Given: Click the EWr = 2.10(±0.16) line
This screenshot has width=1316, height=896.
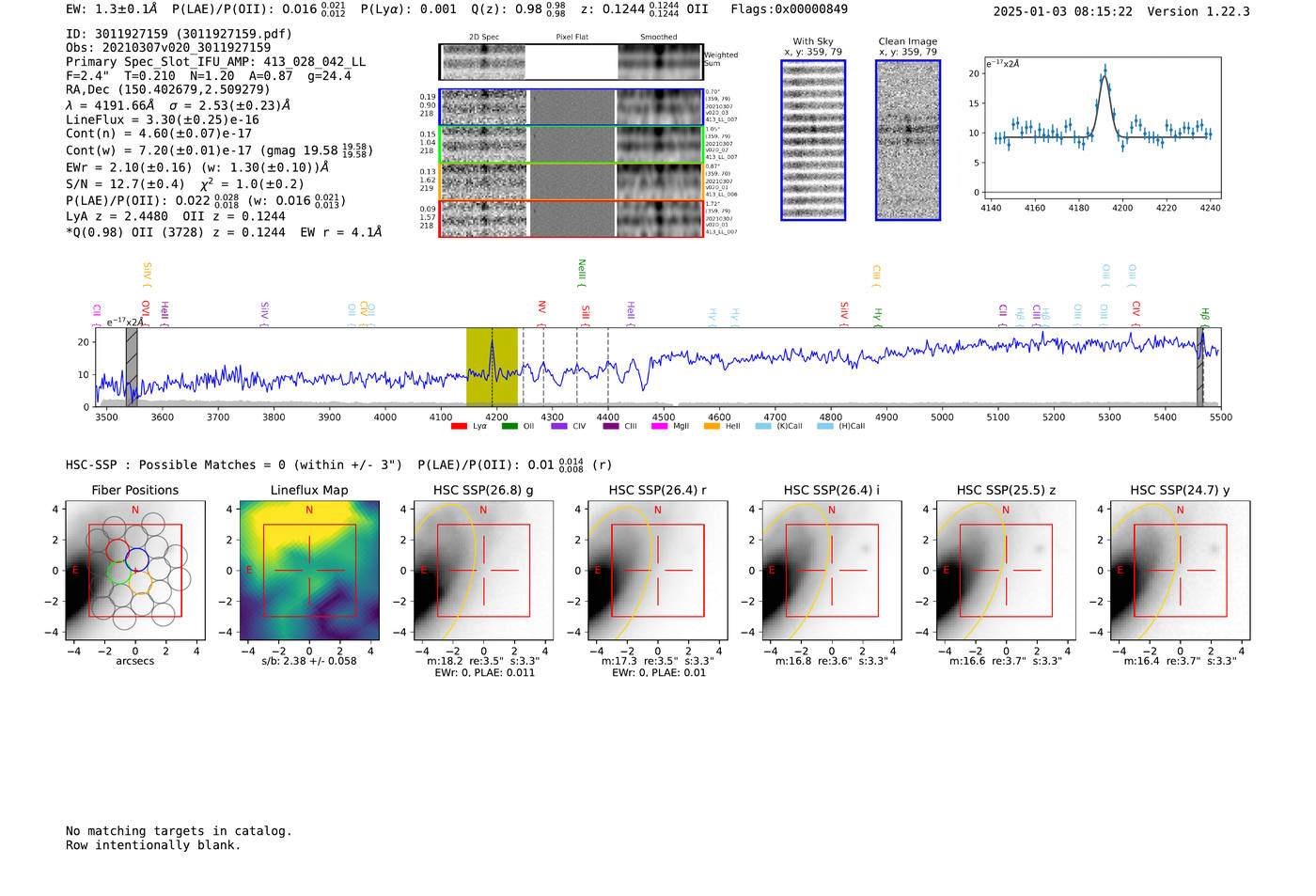Looking at the screenshot, I should (x=197, y=167).
